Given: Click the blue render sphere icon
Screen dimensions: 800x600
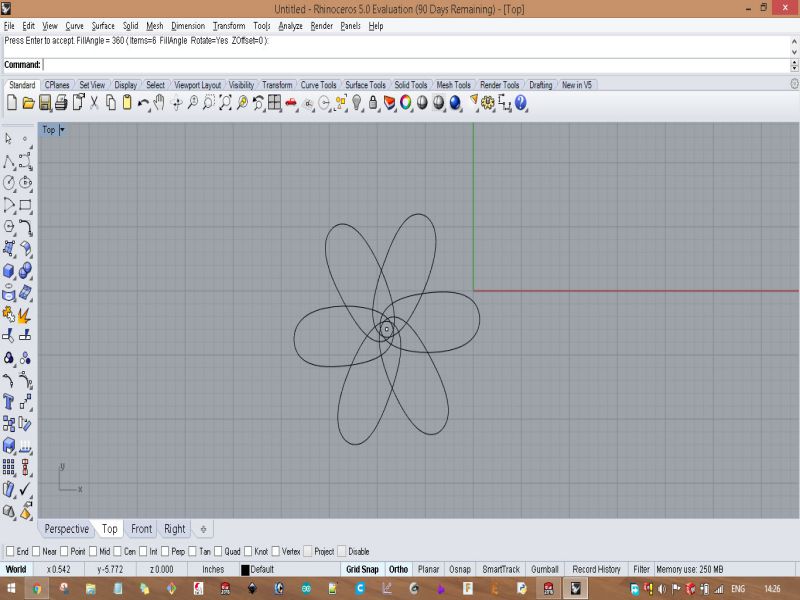Looking at the screenshot, I should coord(455,103).
